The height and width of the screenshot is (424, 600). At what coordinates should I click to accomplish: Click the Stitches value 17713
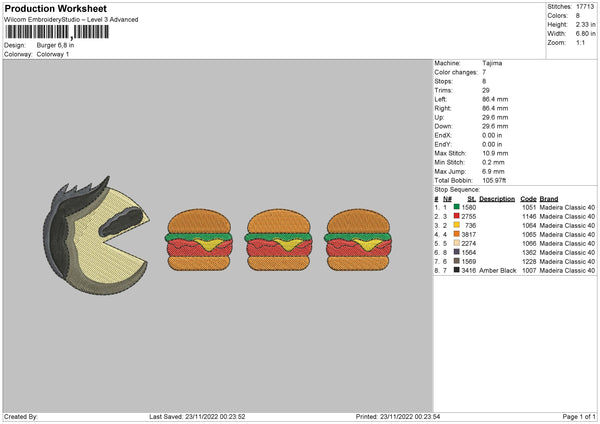(585, 7)
